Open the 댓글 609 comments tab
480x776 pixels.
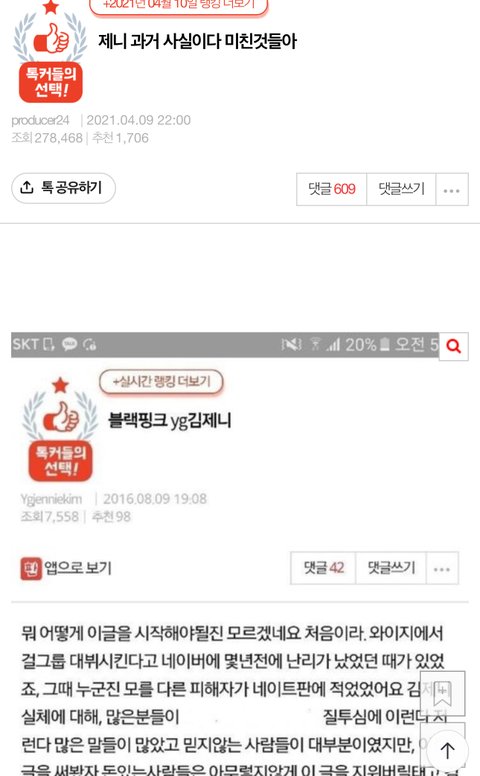click(x=332, y=189)
